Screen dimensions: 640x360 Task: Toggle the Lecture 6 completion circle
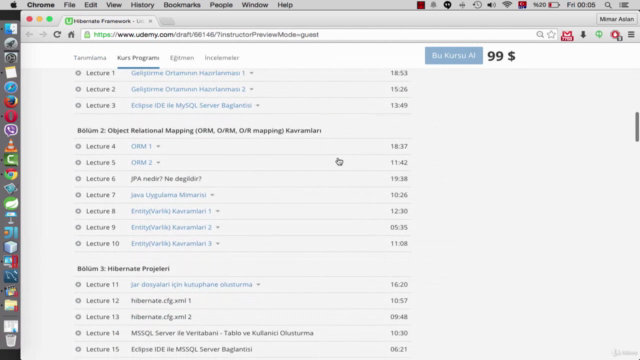click(x=78, y=179)
